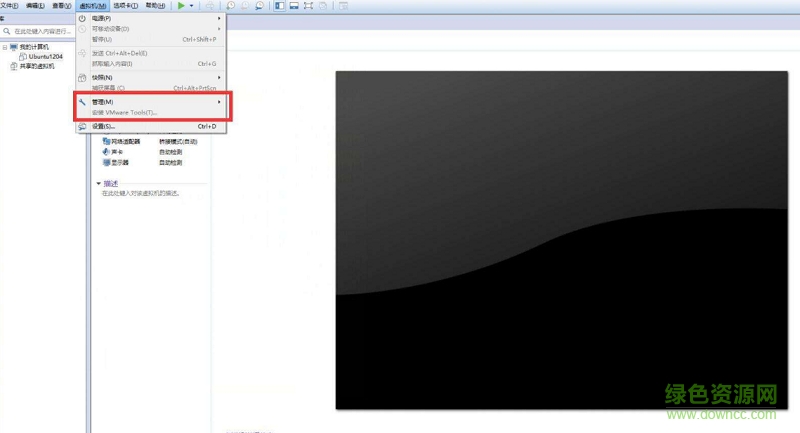Click the wrench icon next to 管理(M)
This screenshot has height=433, width=800.
pyautogui.click(x=83, y=102)
